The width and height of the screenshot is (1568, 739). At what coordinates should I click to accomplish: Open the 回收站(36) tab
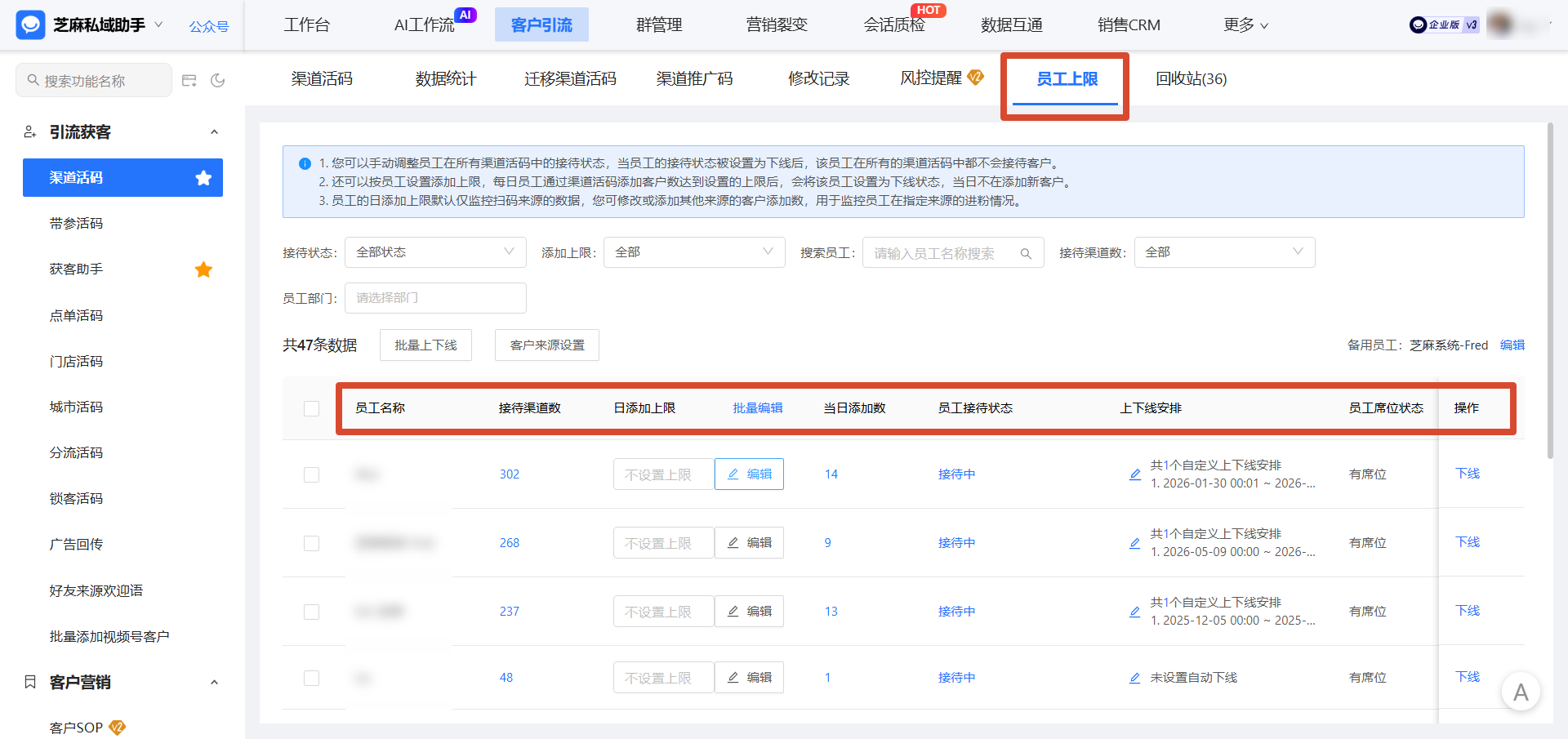click(x=1191, y=78)
